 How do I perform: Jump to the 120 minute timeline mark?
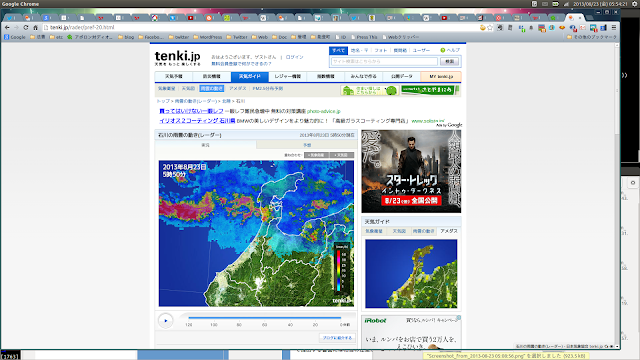tap(189, 325)
